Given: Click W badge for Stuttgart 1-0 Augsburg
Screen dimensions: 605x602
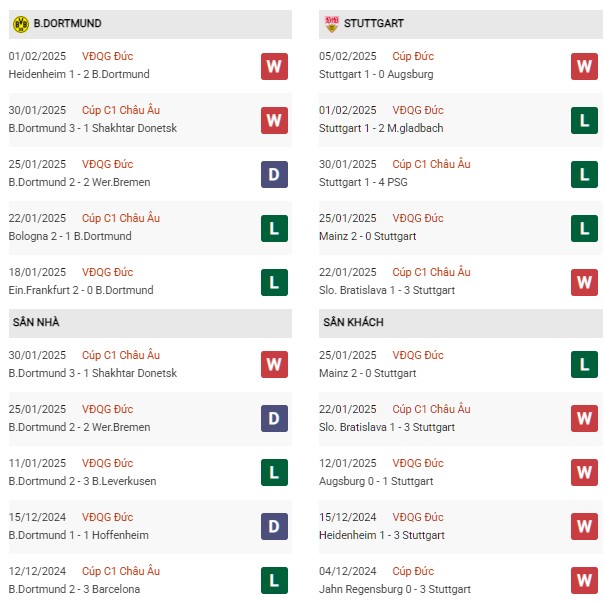Looking at the screenshot, I should click(584, 66).
